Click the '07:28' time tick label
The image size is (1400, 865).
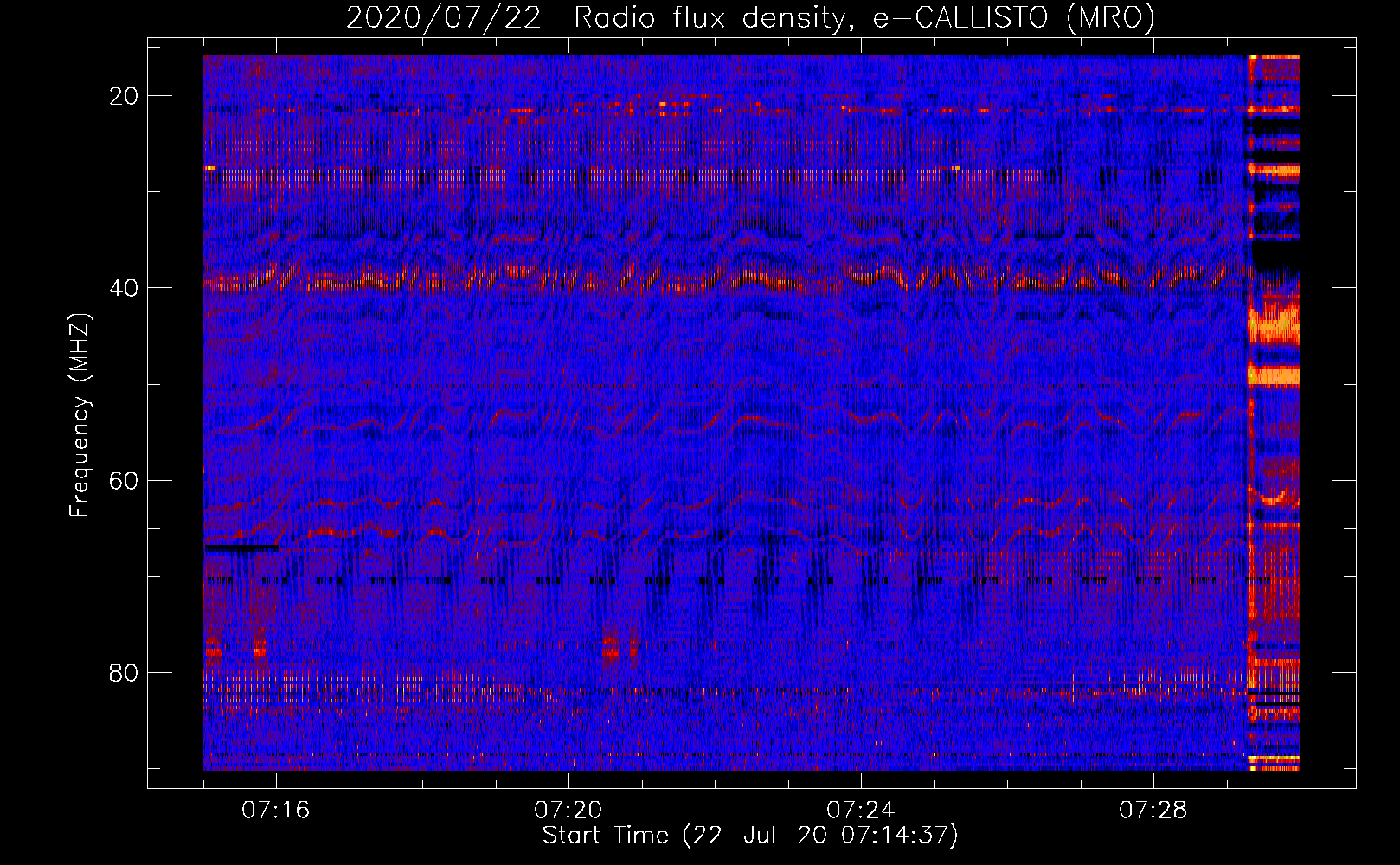click(x=1153, y=811)
